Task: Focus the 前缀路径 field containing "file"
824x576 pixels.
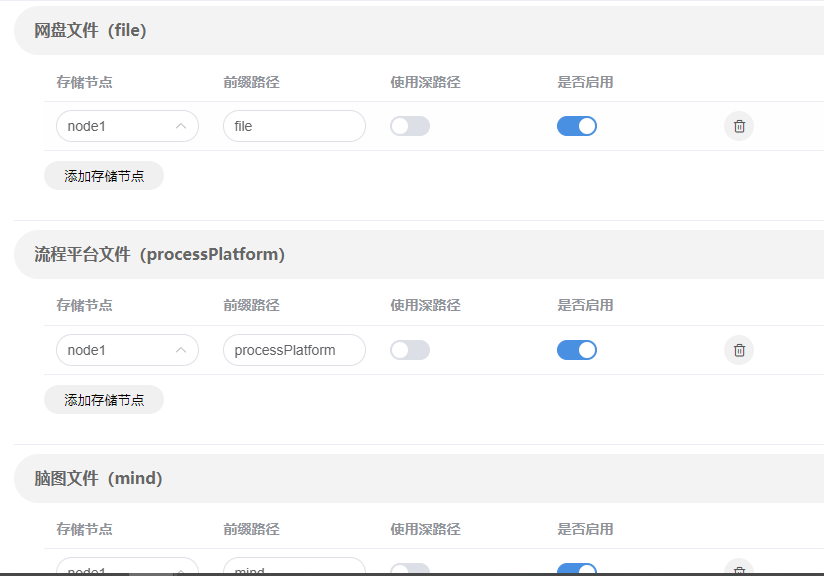Action: (x=294, y=126)
